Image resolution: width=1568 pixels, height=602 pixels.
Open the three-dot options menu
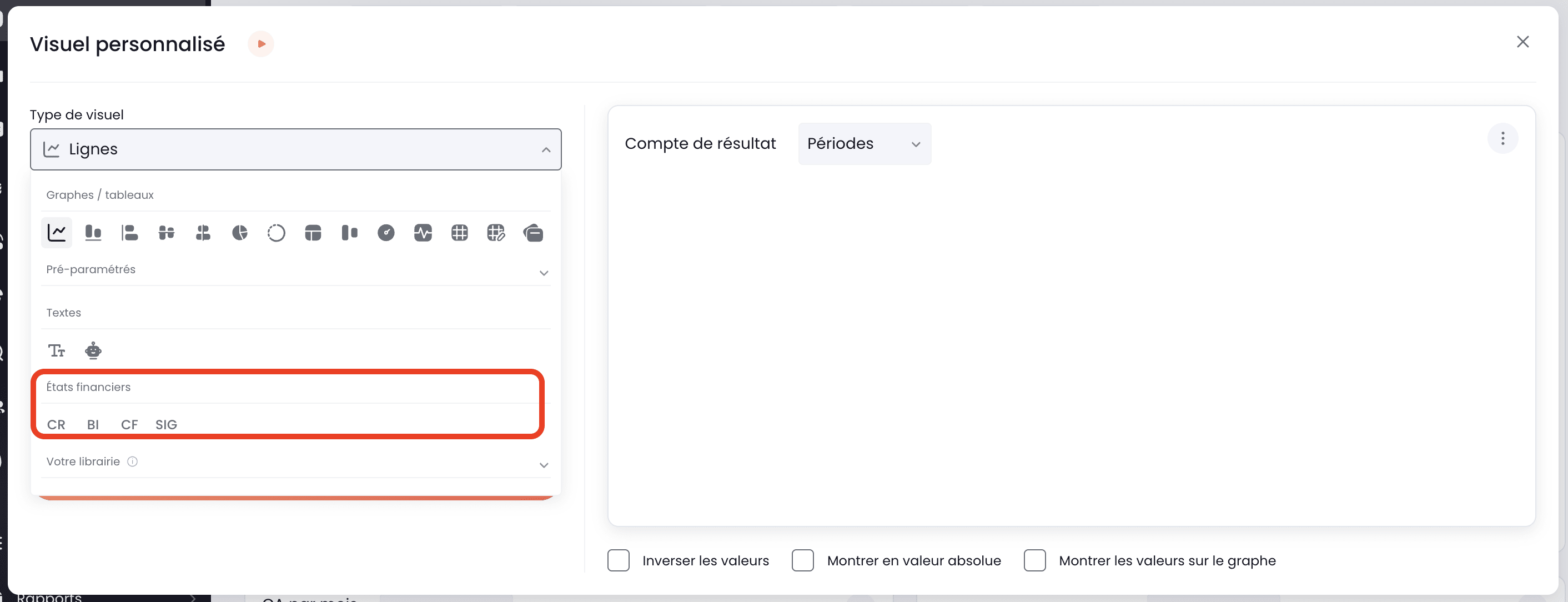[1503, 138]
